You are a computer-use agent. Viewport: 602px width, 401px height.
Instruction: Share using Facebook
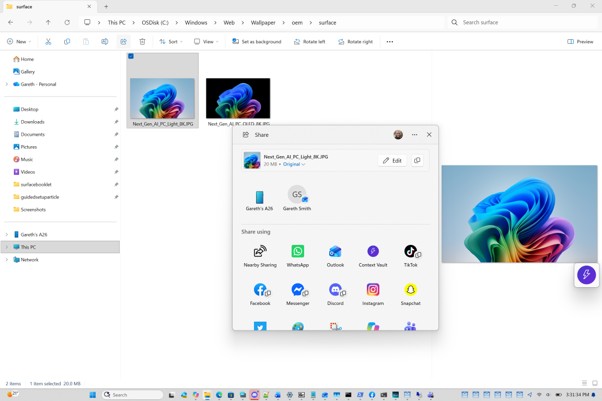[260, 294]
